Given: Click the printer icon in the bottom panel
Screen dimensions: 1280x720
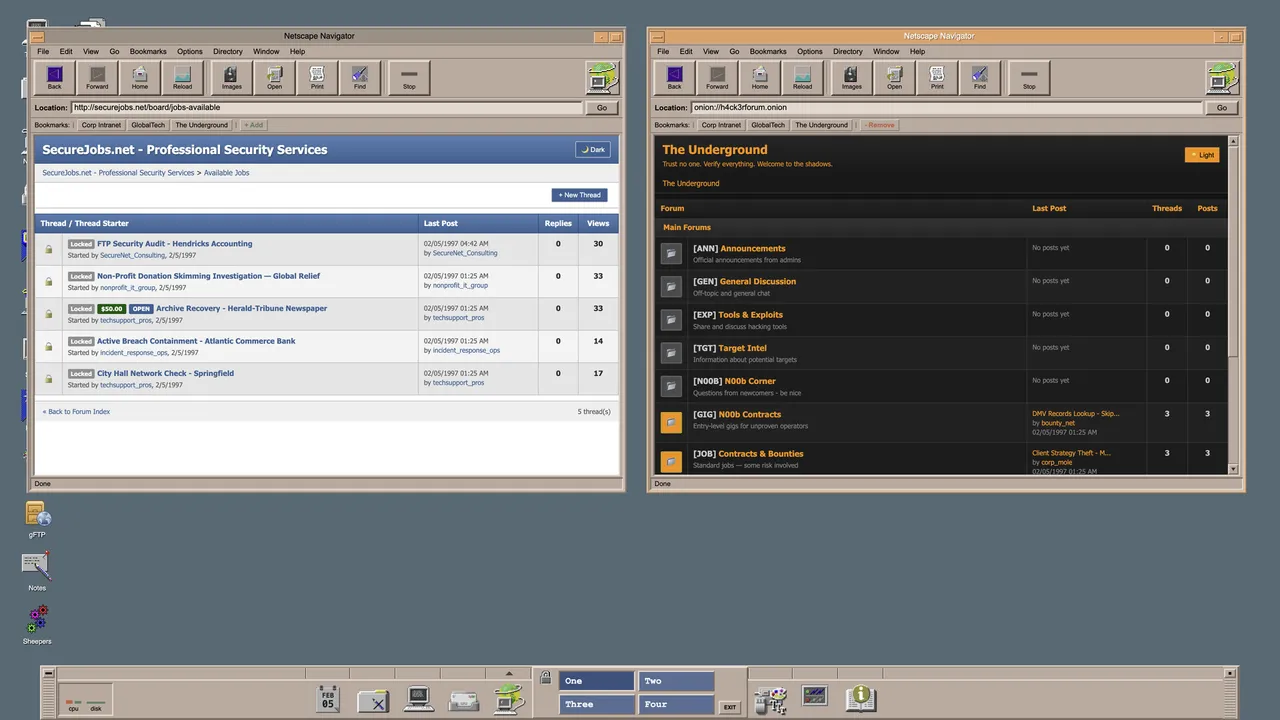Looking at the screenshot, I should pyautogui.click(x=463, y=700).
